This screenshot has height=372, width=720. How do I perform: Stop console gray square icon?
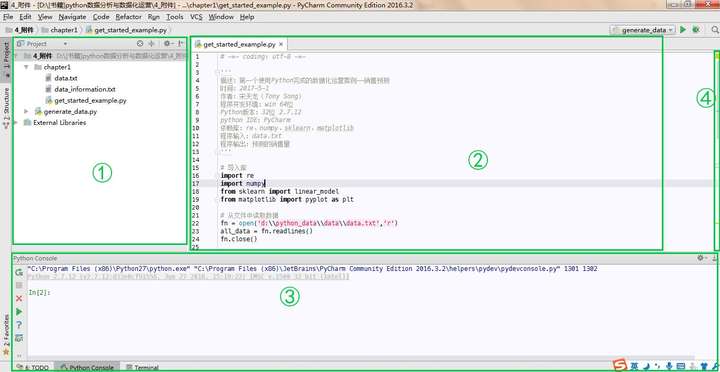click(x=19, y=286)
